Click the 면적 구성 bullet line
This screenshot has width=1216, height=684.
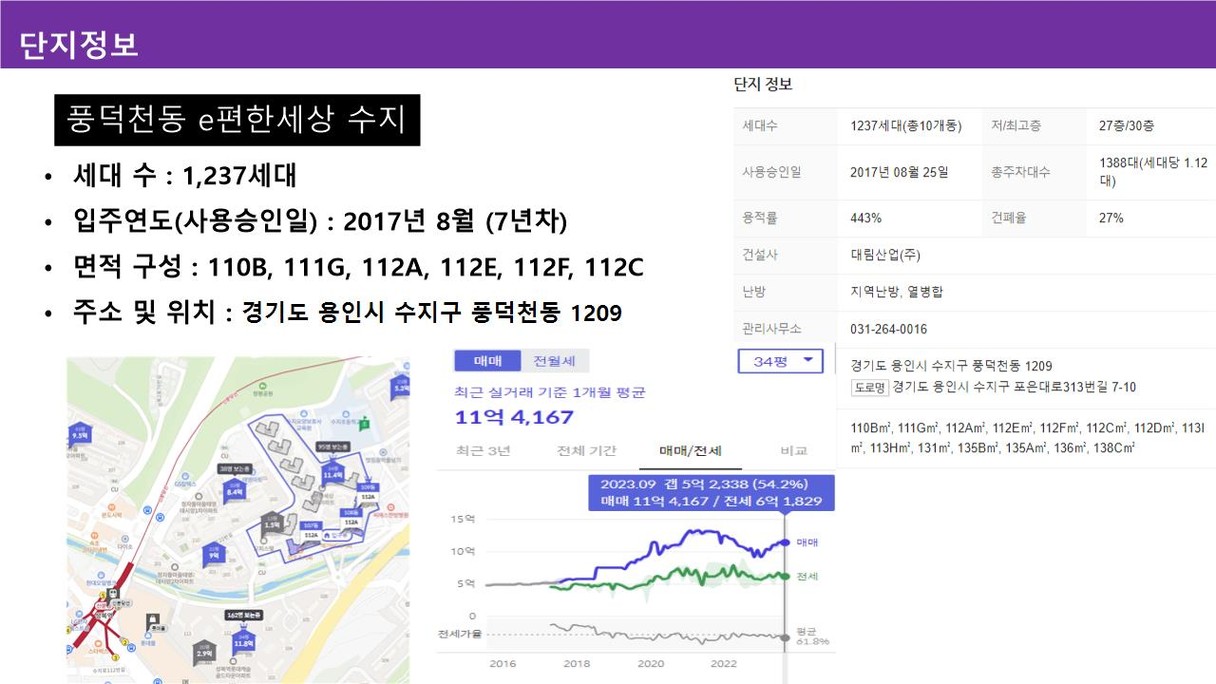point(358,267)
